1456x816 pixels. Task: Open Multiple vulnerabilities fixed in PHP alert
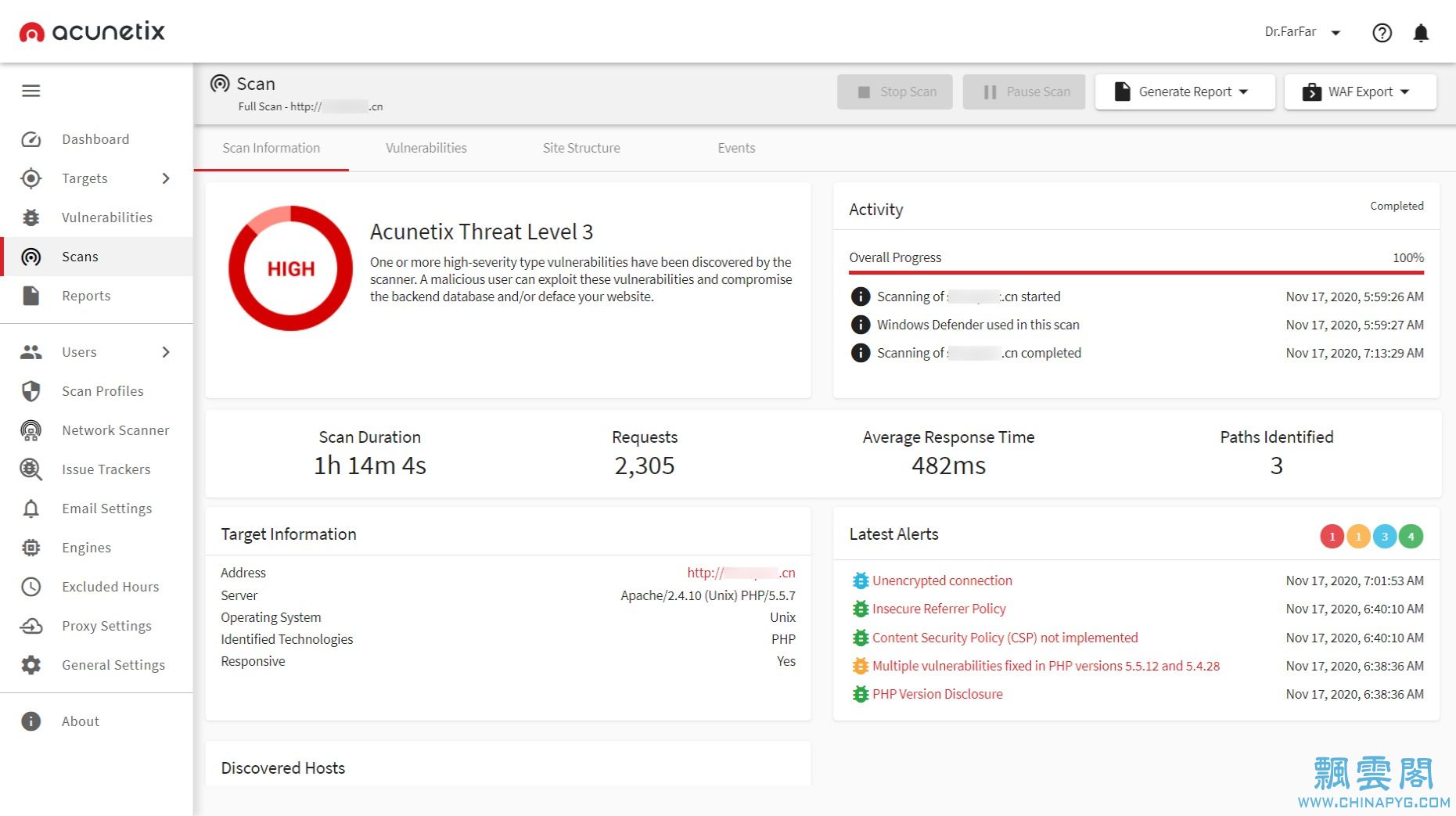[1046, 666]
